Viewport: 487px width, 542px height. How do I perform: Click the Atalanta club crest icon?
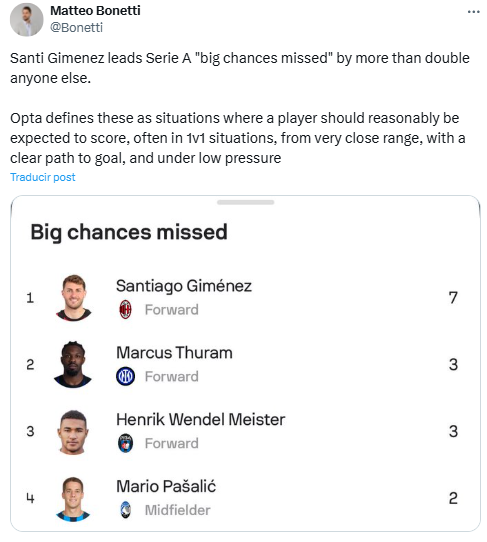[125, 510]
